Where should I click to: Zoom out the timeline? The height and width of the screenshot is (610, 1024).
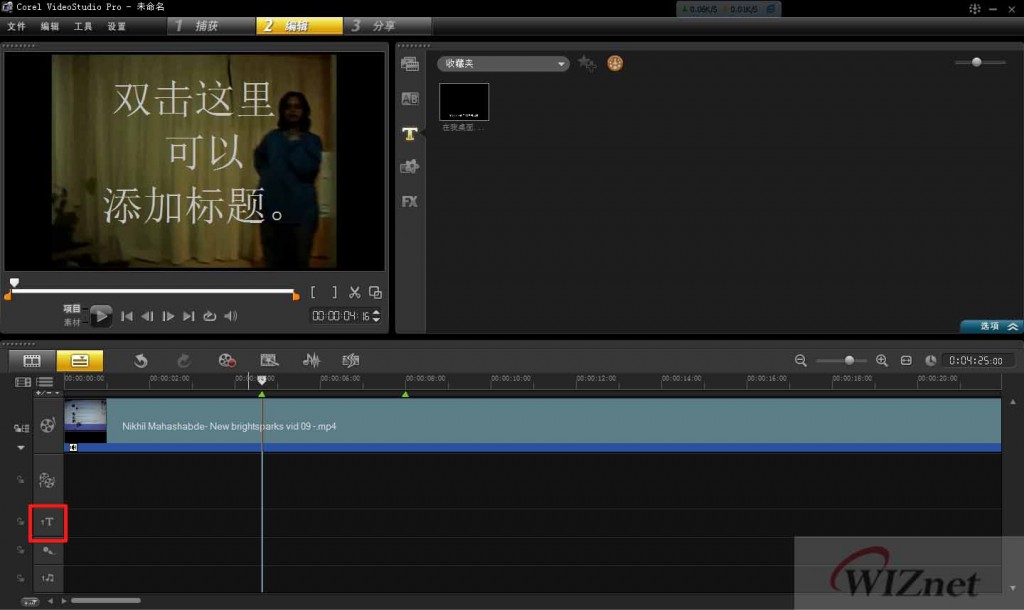(801, 361)
